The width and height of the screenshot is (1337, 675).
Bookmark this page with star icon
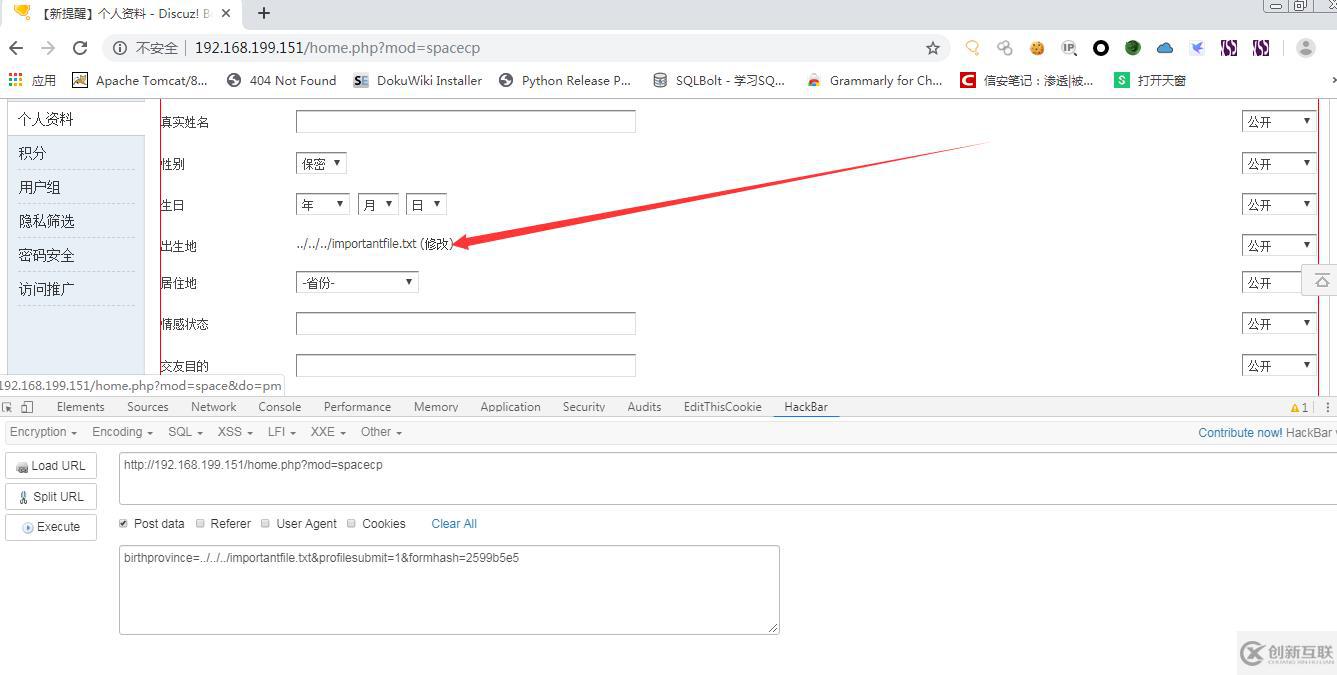tap(932, 48)
